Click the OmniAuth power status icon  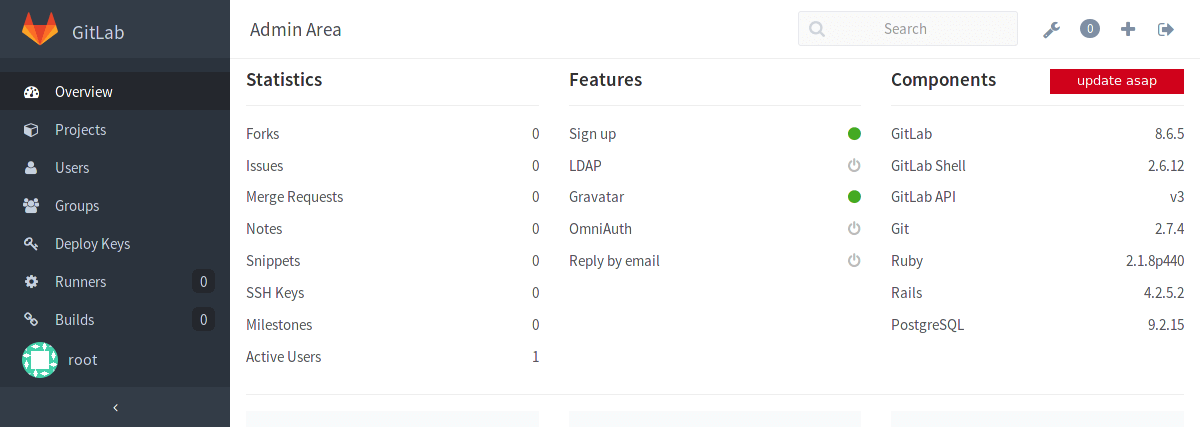(x=854, y=229)
